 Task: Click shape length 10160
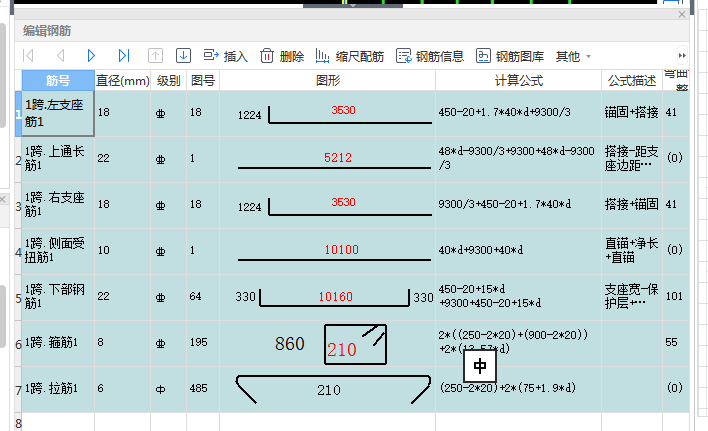(335, 297)
